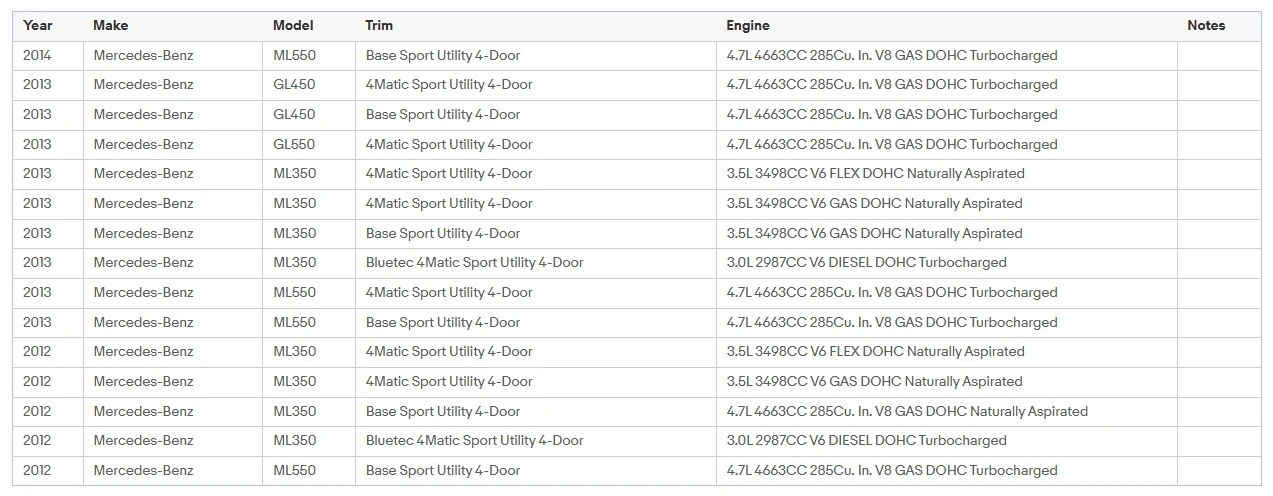Click ML550 in the 2014 row
This screenshot has width=1273, height=496.
pos(309,56)
